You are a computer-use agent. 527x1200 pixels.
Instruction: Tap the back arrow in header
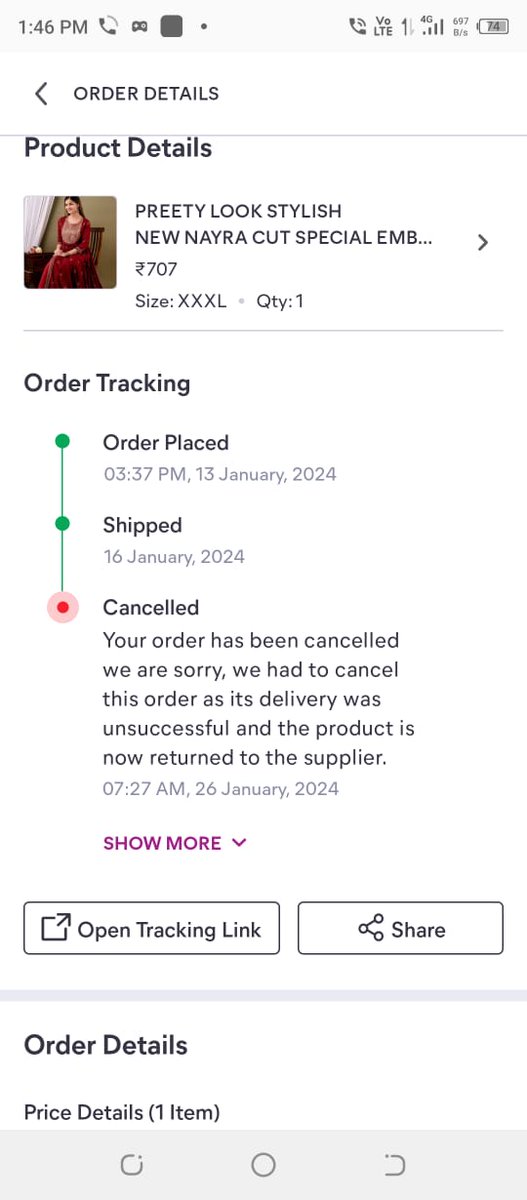click(x=41, y=94)
